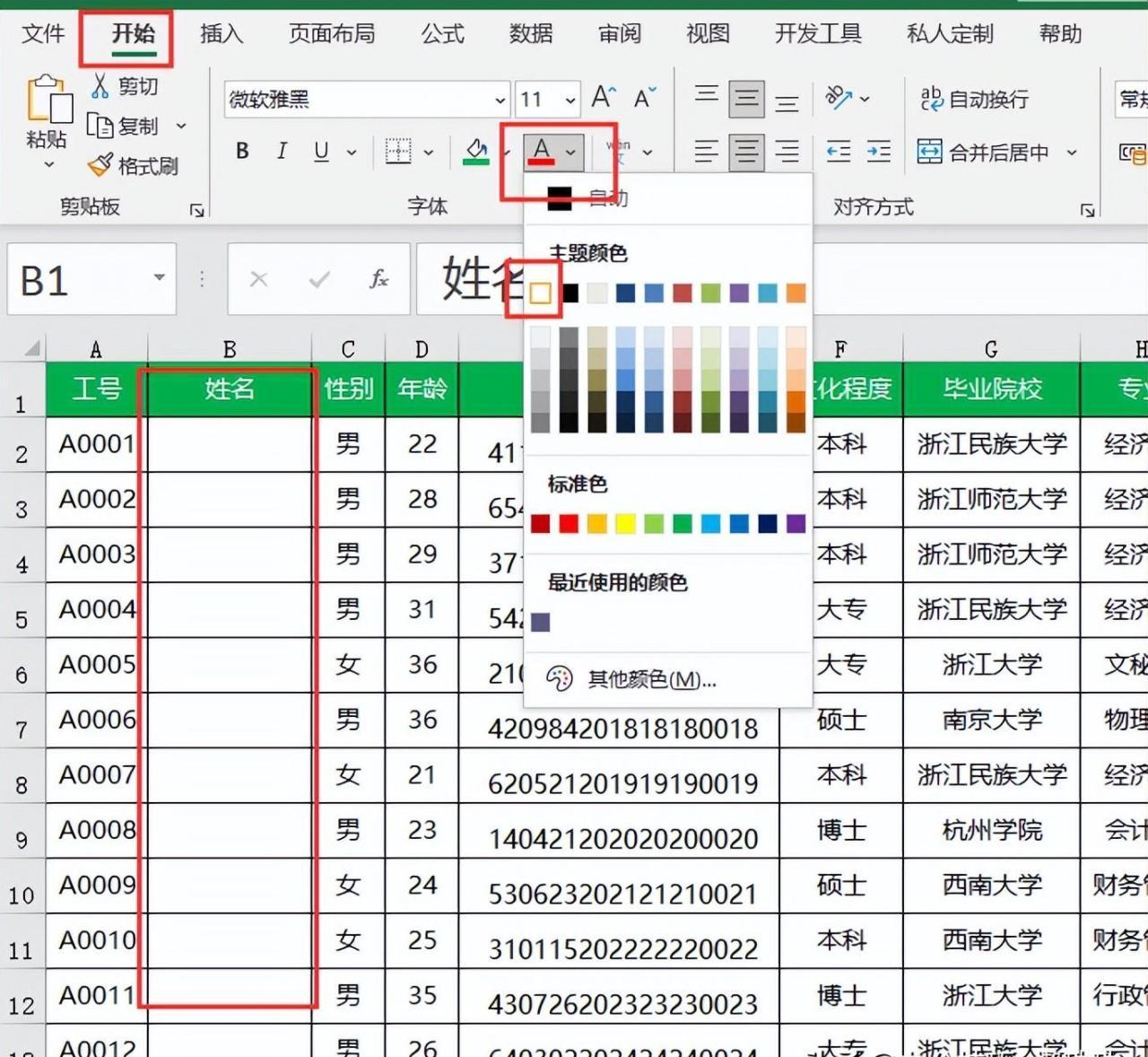Select column G header
1148x1057 pixels.
(x=991, y=348)
